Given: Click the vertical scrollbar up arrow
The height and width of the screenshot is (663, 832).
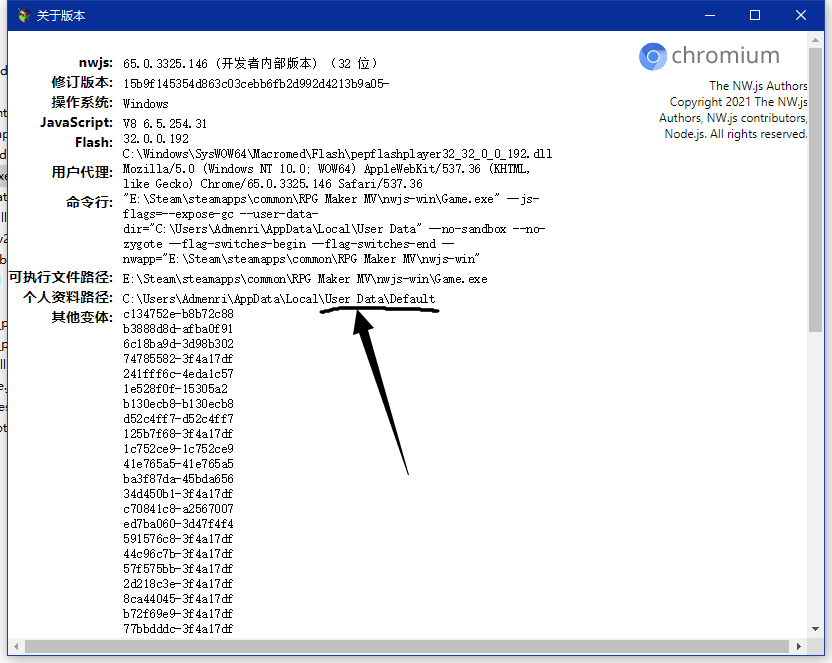Looking at the screenshot, I should coord(816,40).
